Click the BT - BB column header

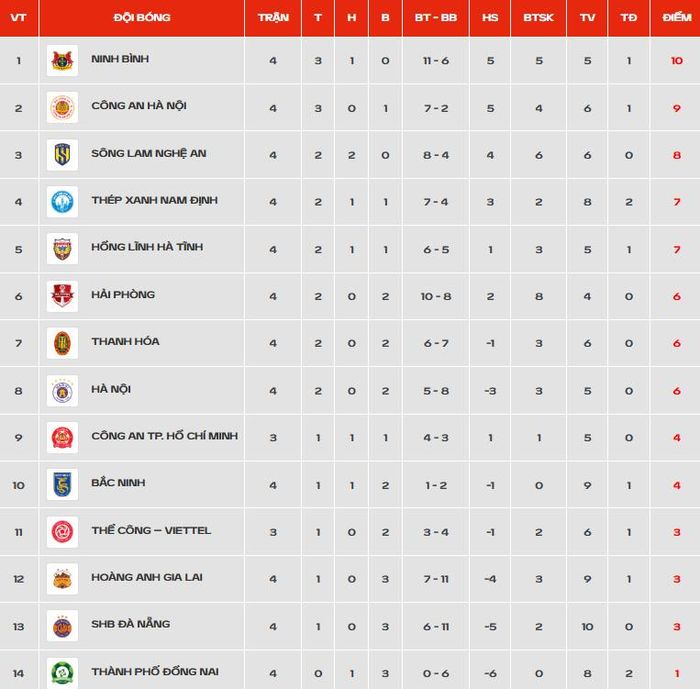coord(436,17)
